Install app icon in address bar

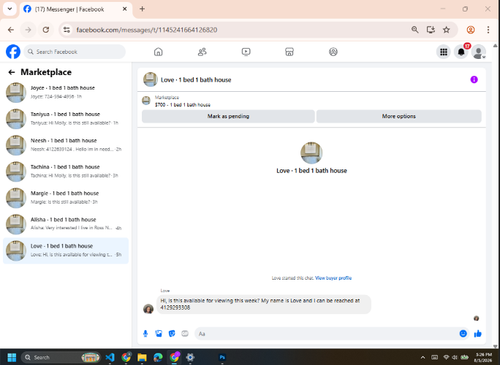click(431, 30)
